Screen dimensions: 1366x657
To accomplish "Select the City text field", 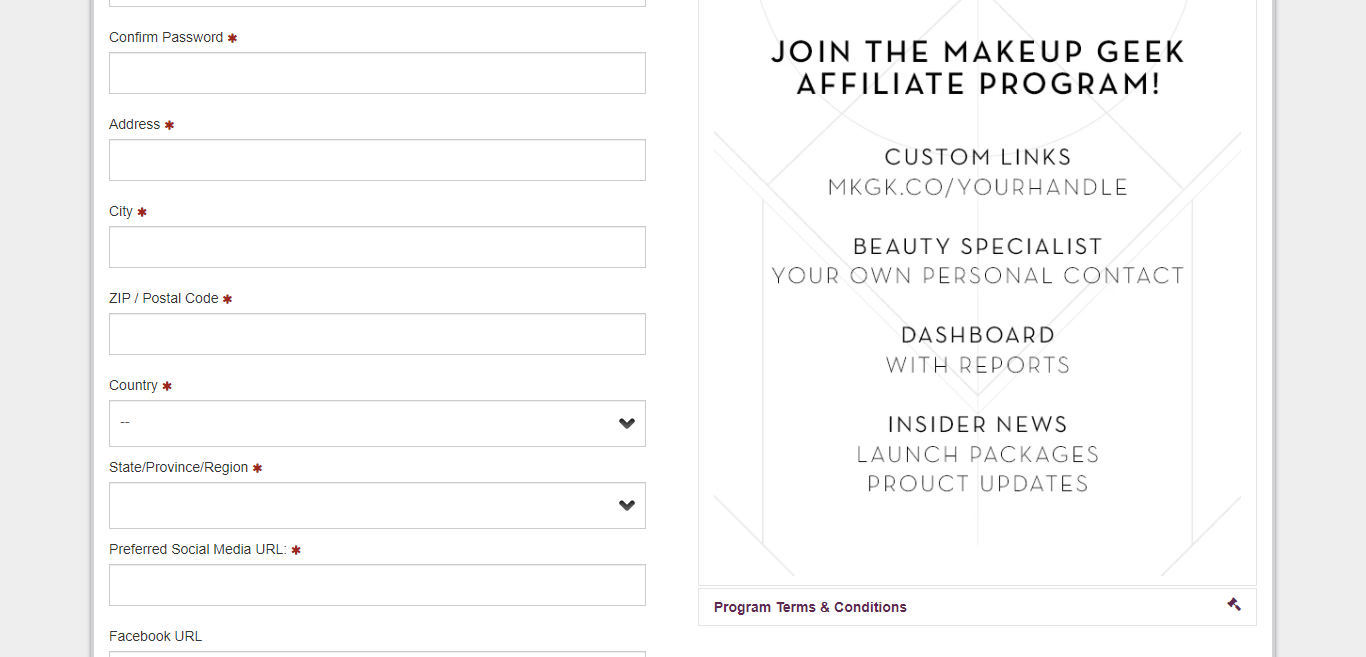I will 377,247.
